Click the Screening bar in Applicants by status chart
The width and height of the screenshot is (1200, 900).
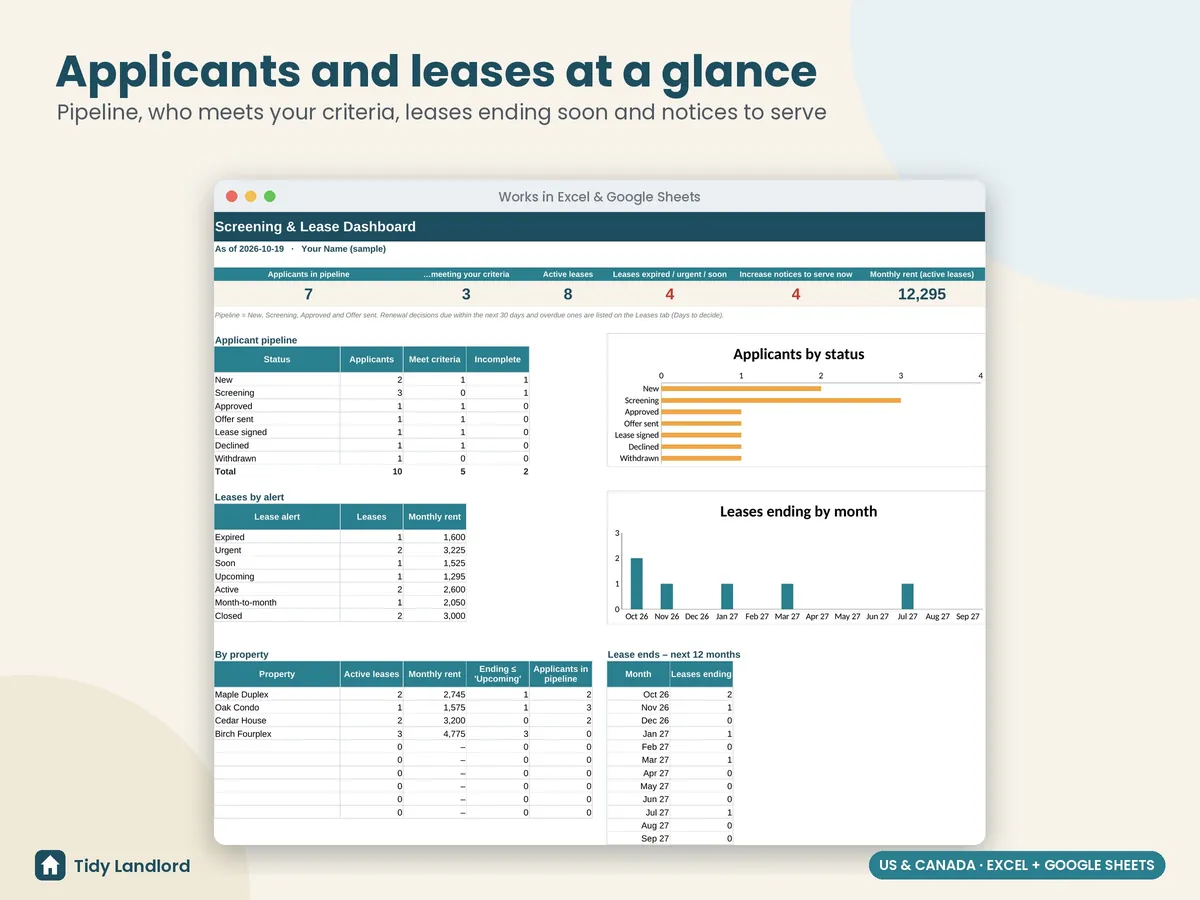(x=781, y=400)
